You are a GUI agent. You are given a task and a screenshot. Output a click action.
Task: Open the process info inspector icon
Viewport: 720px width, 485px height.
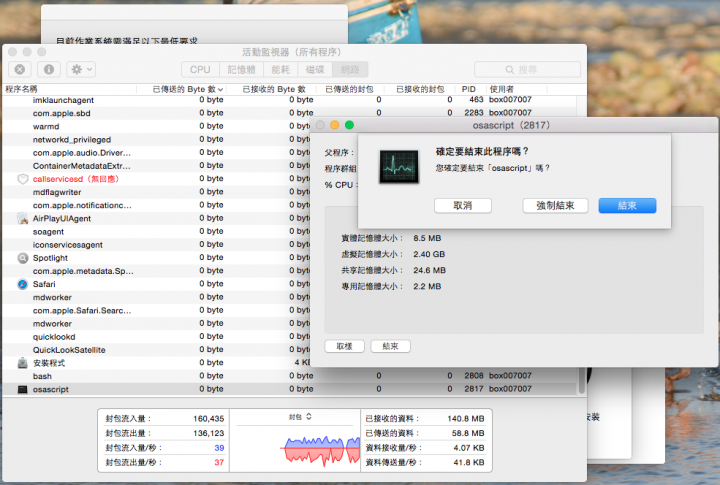49,69
